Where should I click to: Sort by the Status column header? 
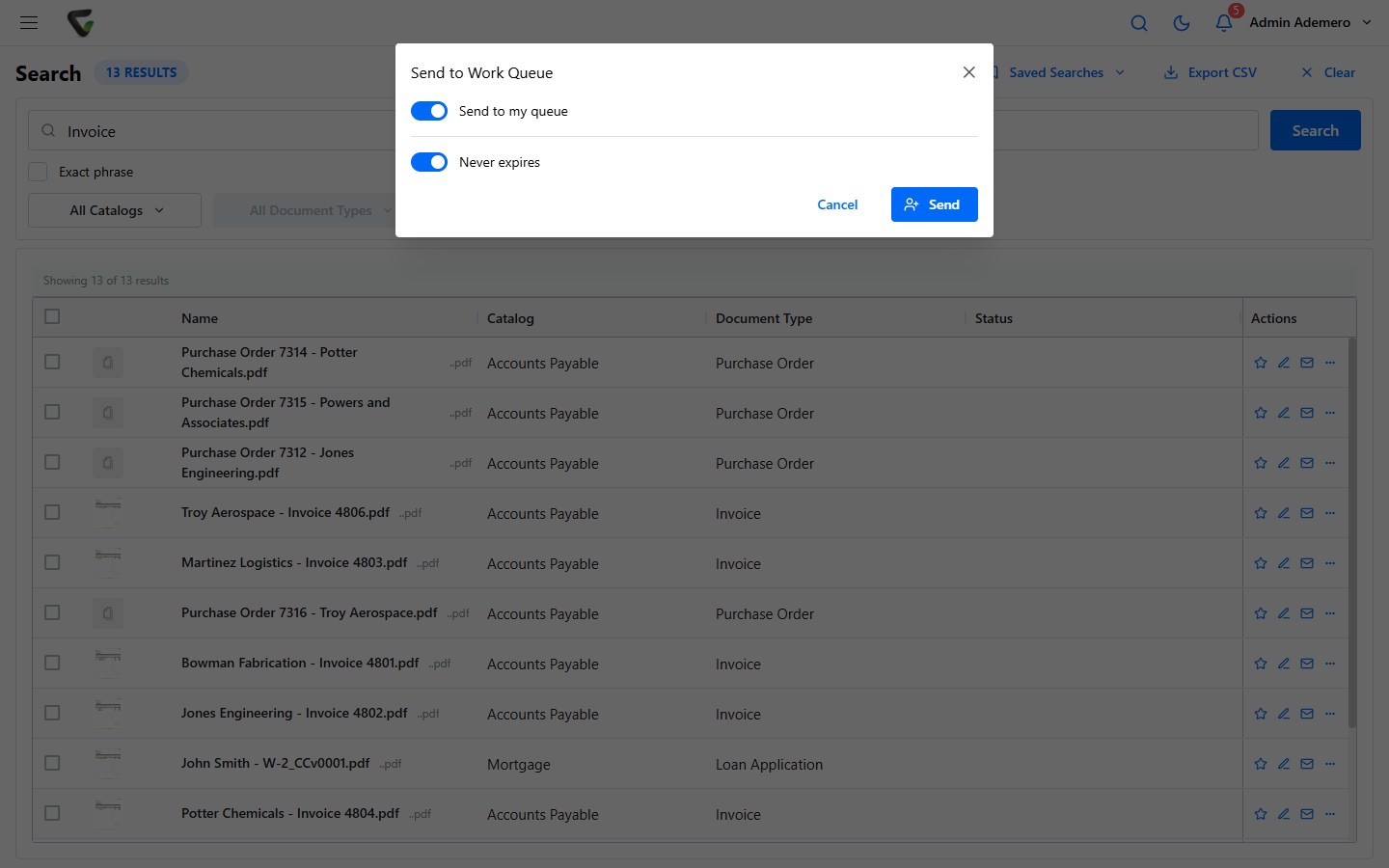click(x=994, y=318)
